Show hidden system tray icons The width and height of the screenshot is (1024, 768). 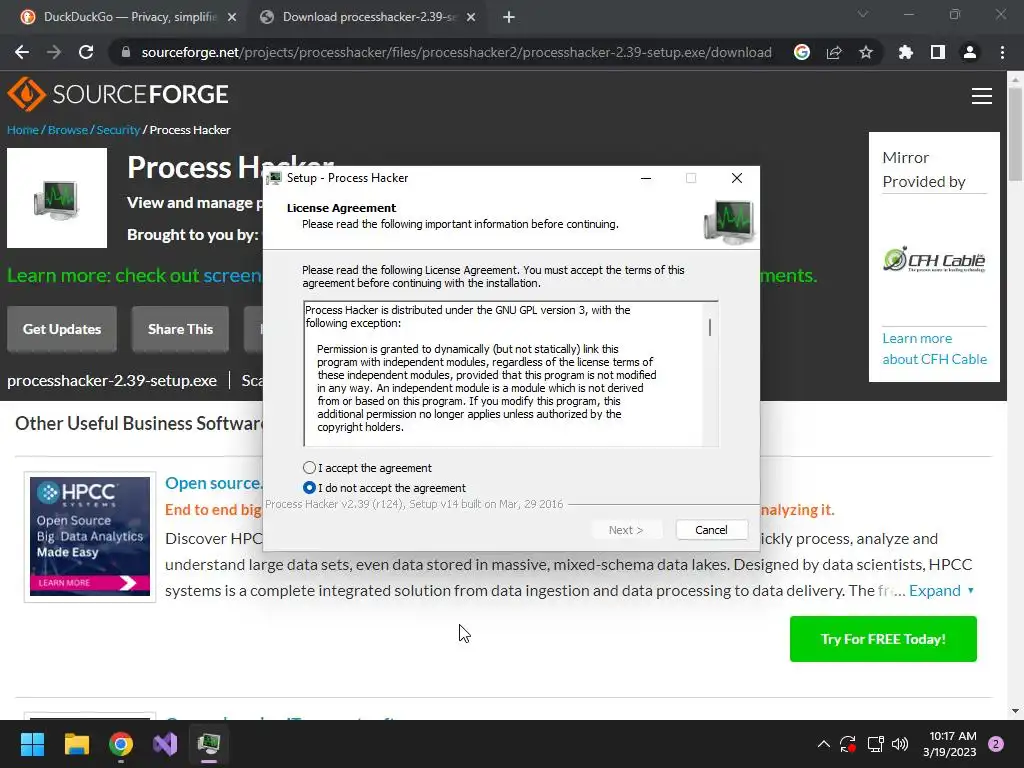tap(824, 744)
